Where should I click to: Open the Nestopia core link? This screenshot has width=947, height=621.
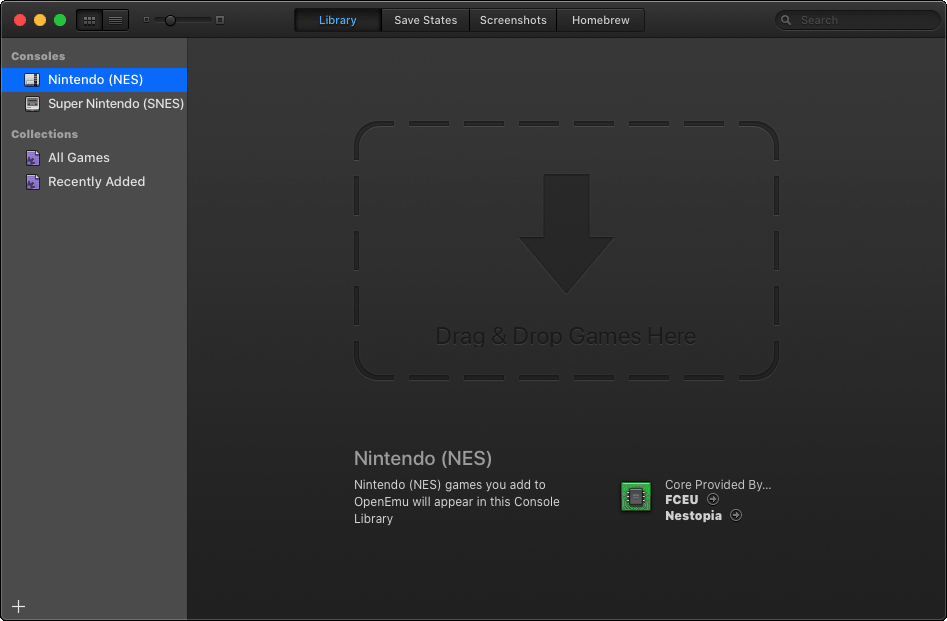pyautogui.click(x=693, y=516)
